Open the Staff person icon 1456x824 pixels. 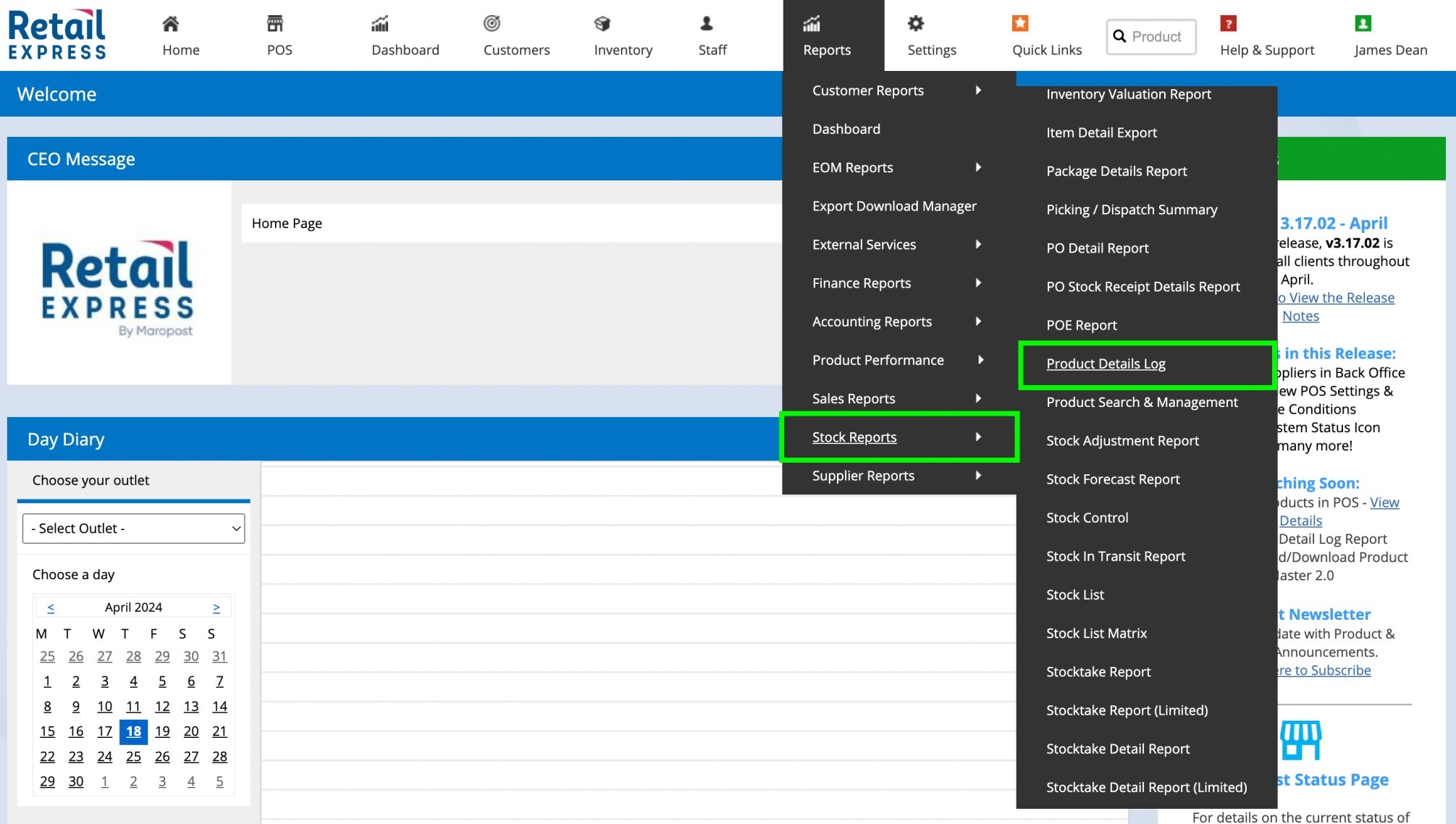pos(707,24)
